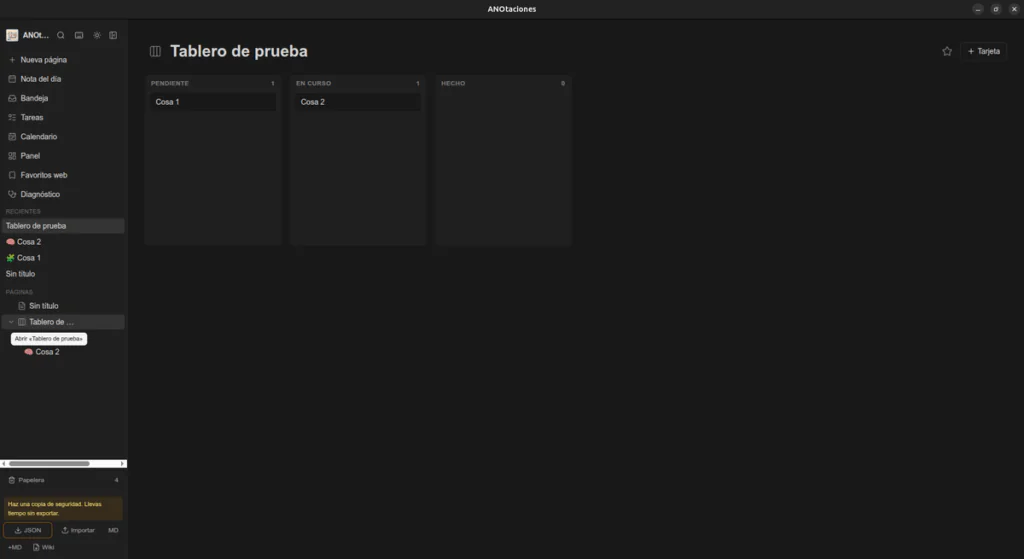This screenshot has width=1024, height=559.
Task: Click the Importar button
Action: (x=78, y=530)
